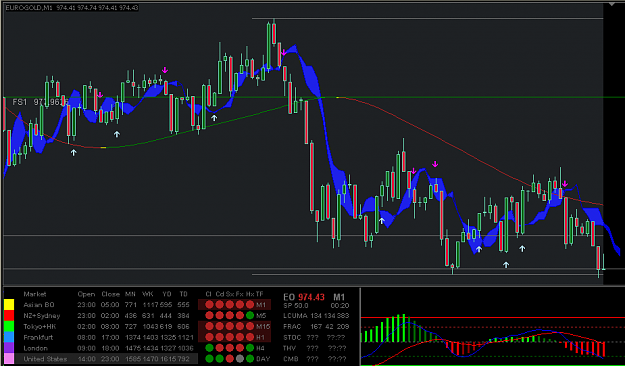
Task: Click the red NZ+Sydney session swatch
Action: [9, 316]
